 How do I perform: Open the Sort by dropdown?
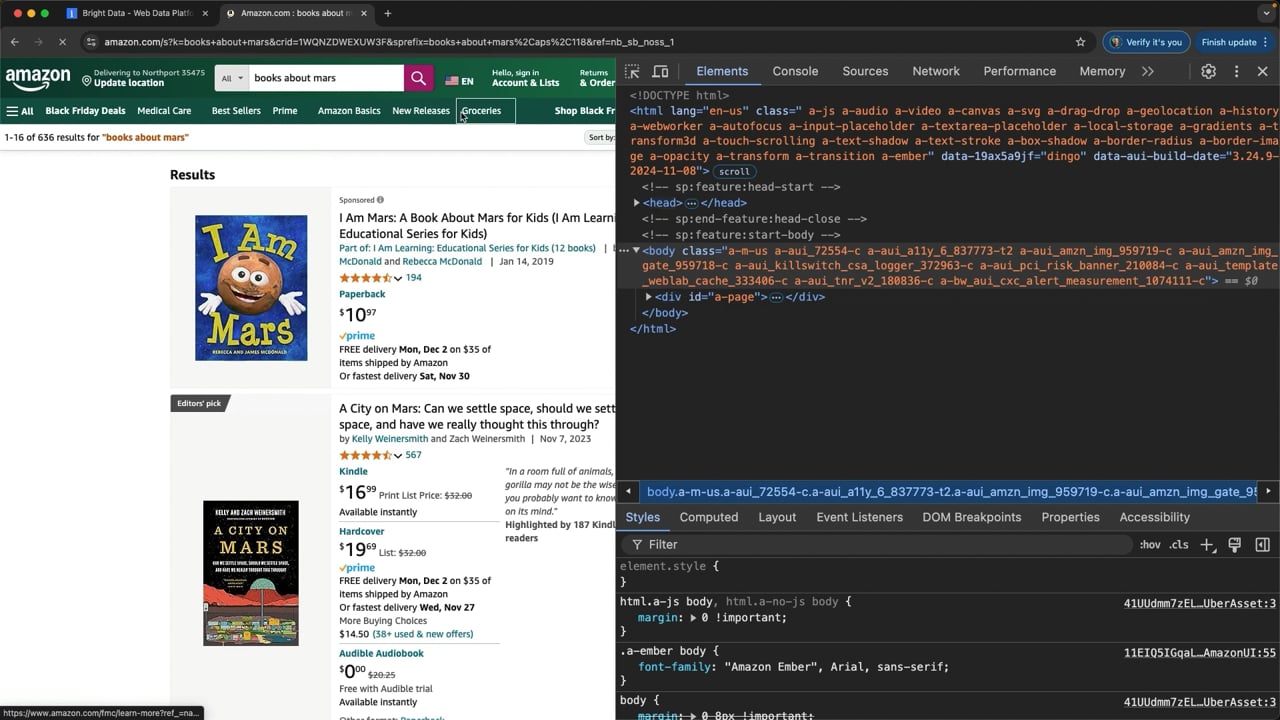[601, 137]
